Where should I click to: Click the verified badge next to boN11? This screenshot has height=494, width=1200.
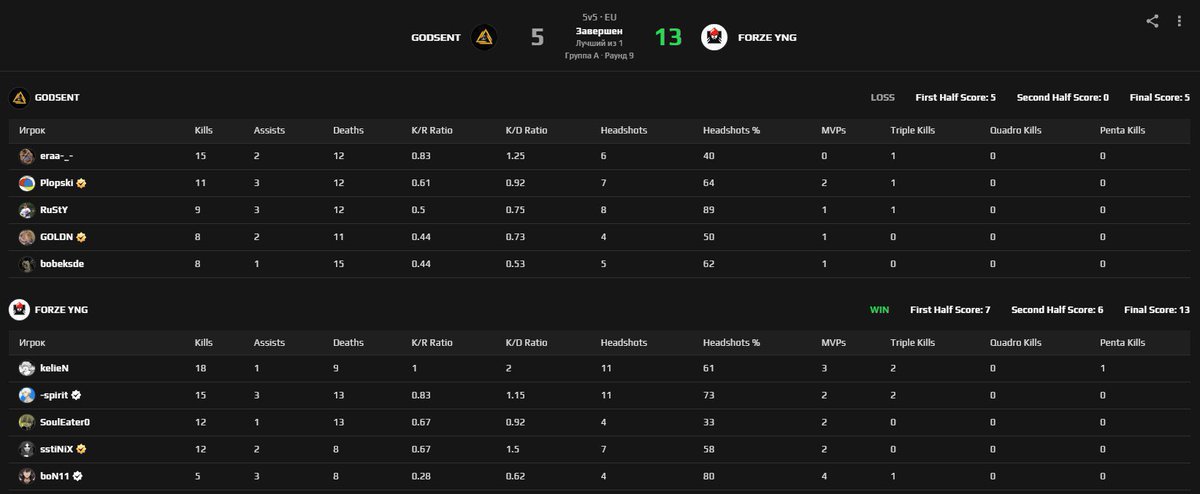click(x=77, y=476)
